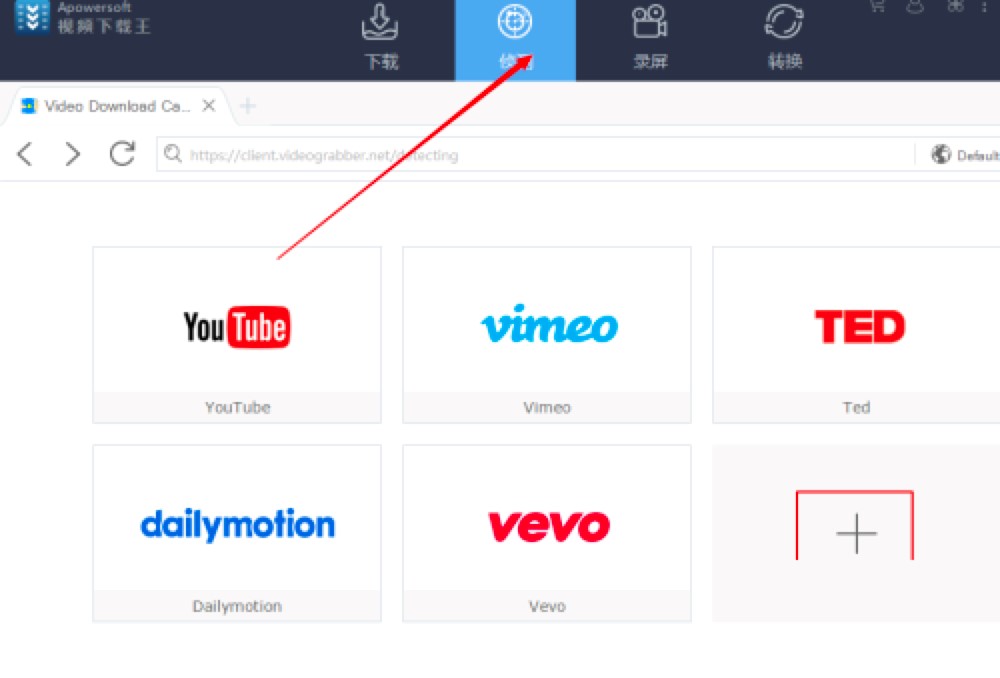Open the 转换 convert section
1000x678 pixels.
tap(784, 37)
